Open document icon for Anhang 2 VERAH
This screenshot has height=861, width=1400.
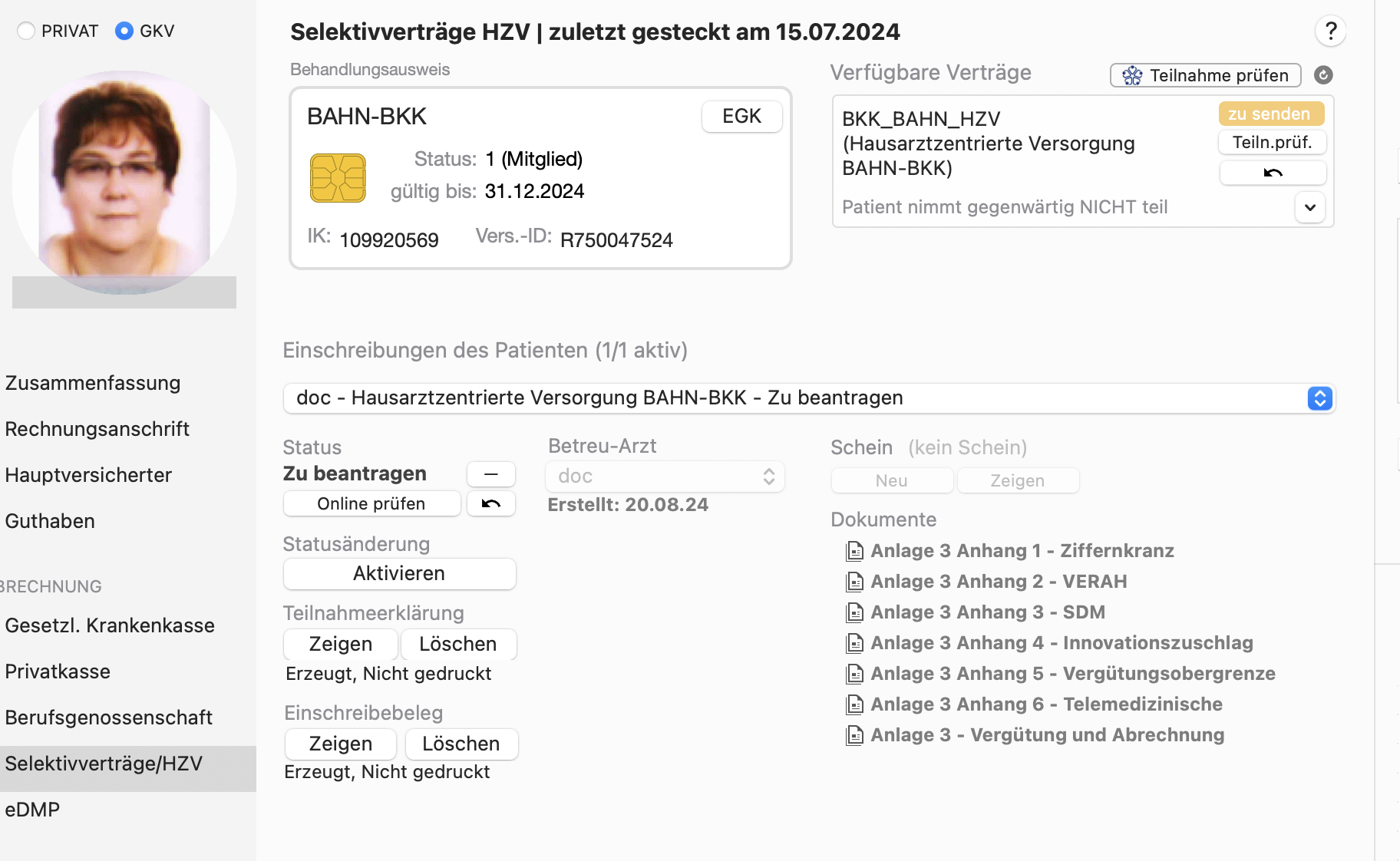point(854,582)
